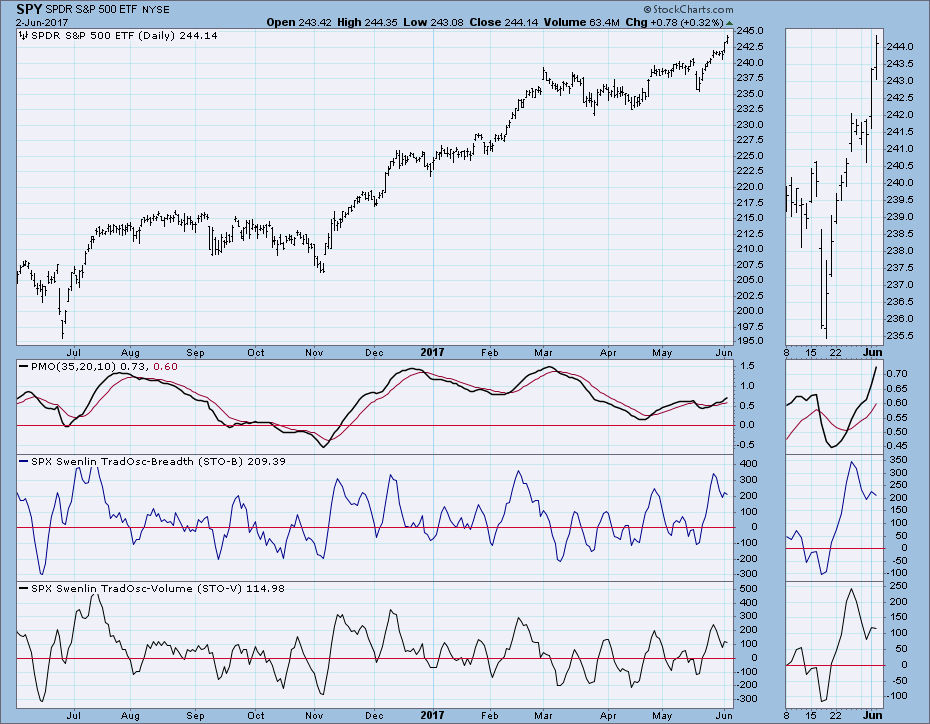Click the 'Open 243.42' value
930x724 pixels.
tap(298, 23)
